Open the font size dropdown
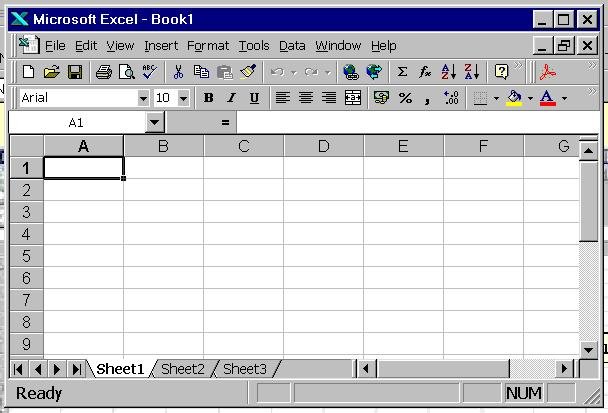The width and height of the screenshot is (608, 413). 185,98
